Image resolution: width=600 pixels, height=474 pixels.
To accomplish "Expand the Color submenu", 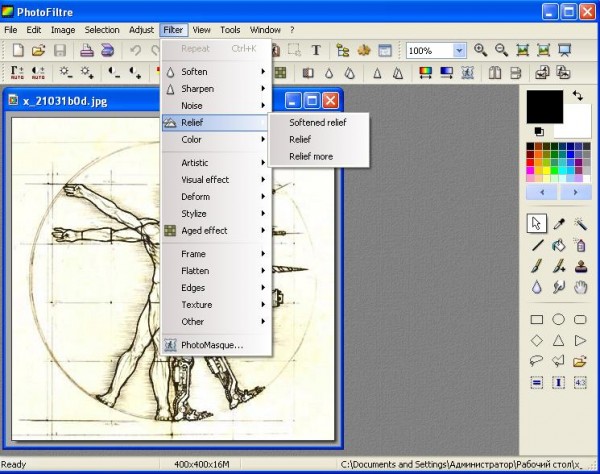I will 216,140.
